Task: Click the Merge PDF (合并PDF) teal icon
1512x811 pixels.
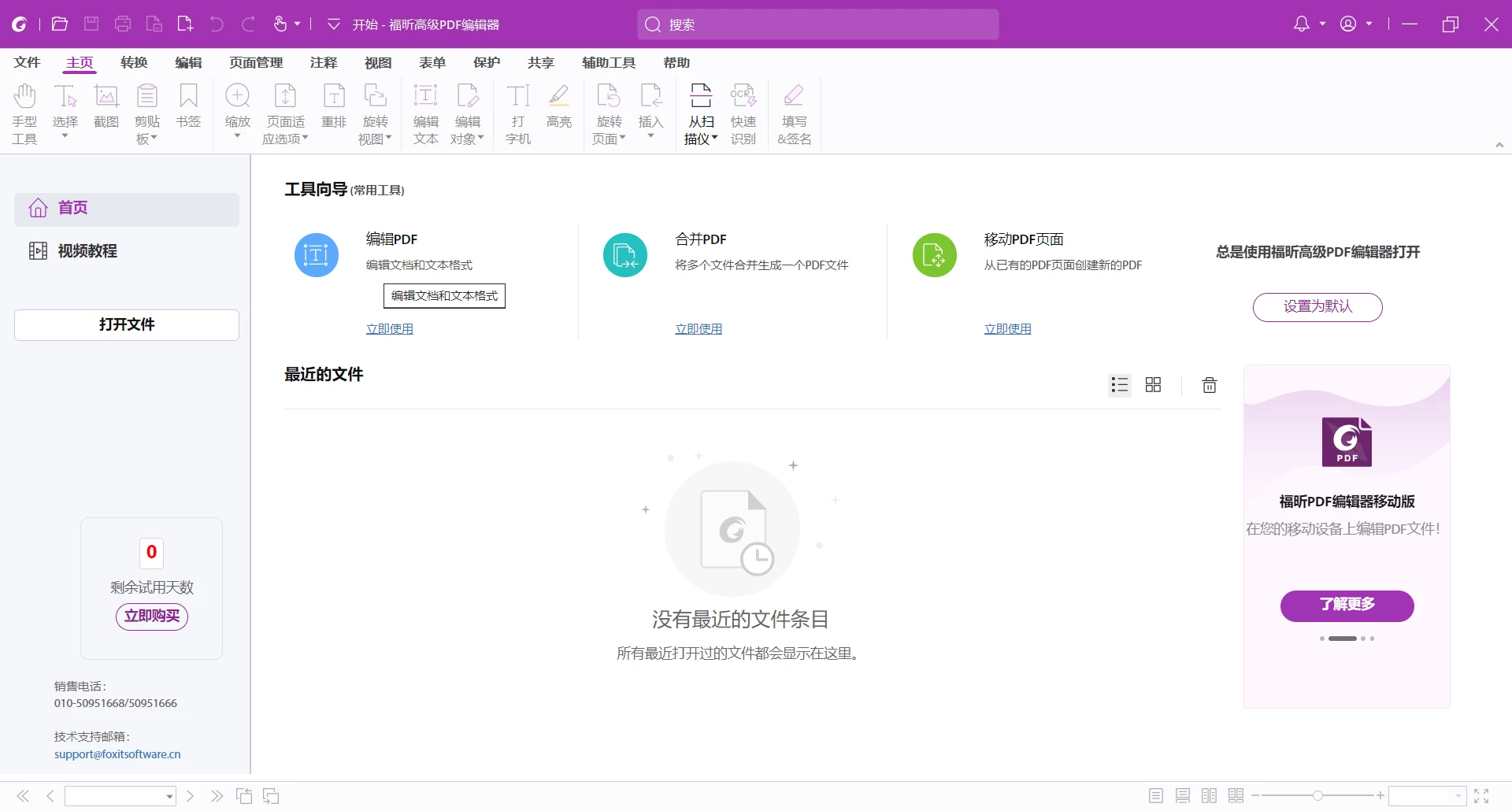Action: point(625,255)
